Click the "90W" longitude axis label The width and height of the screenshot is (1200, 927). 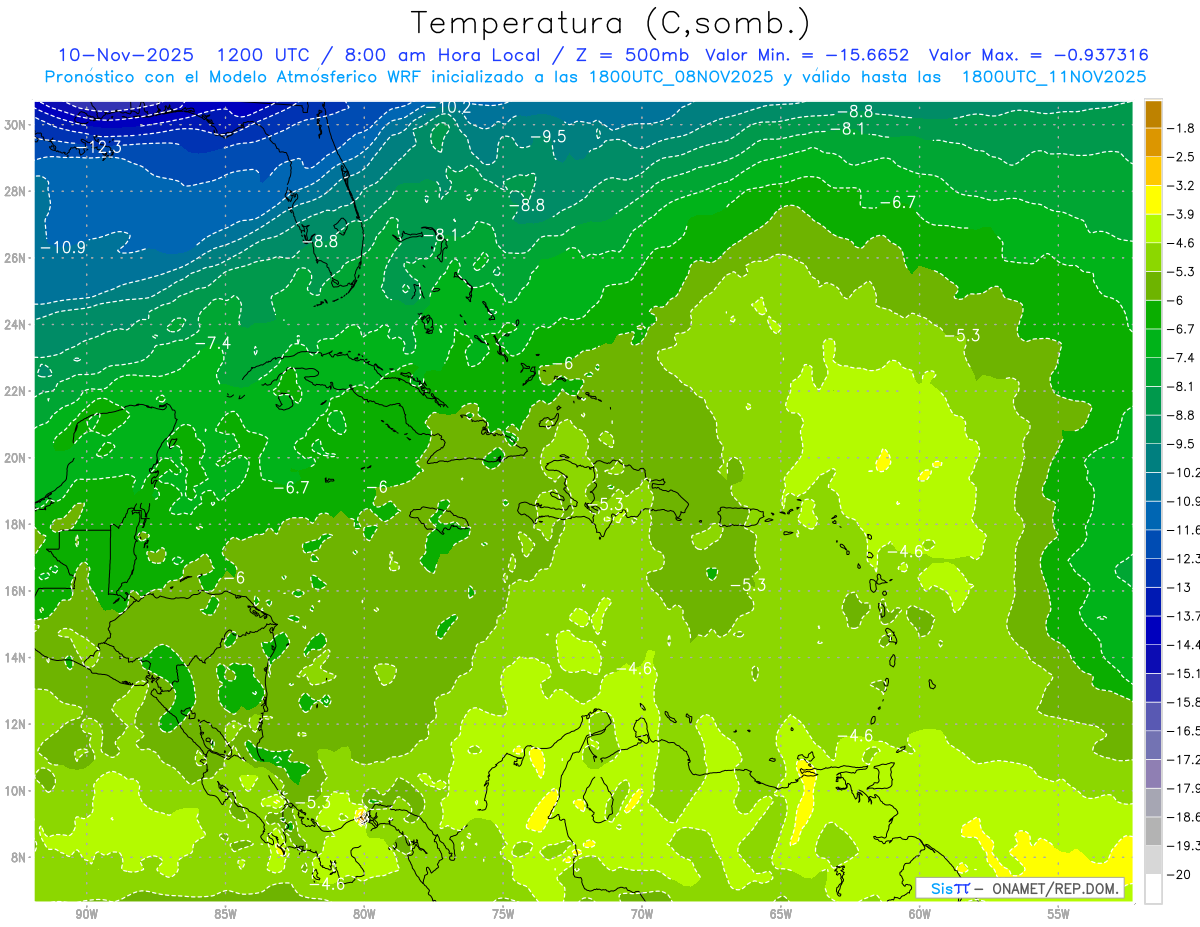pos(87,915)
